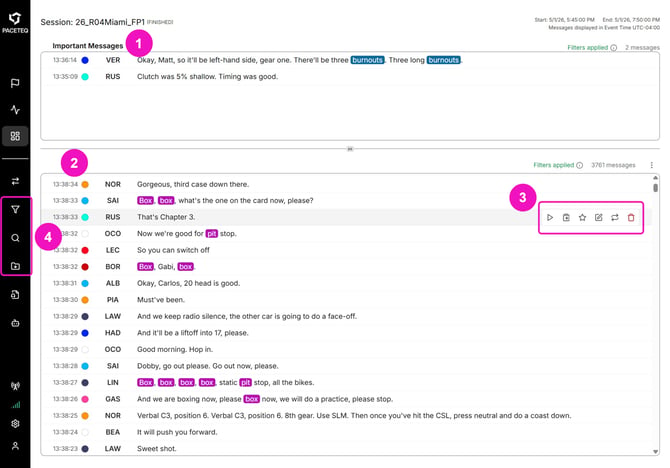Click info icon beside Important Messages filters applied
670x468 pixels.
coord(614,47)
